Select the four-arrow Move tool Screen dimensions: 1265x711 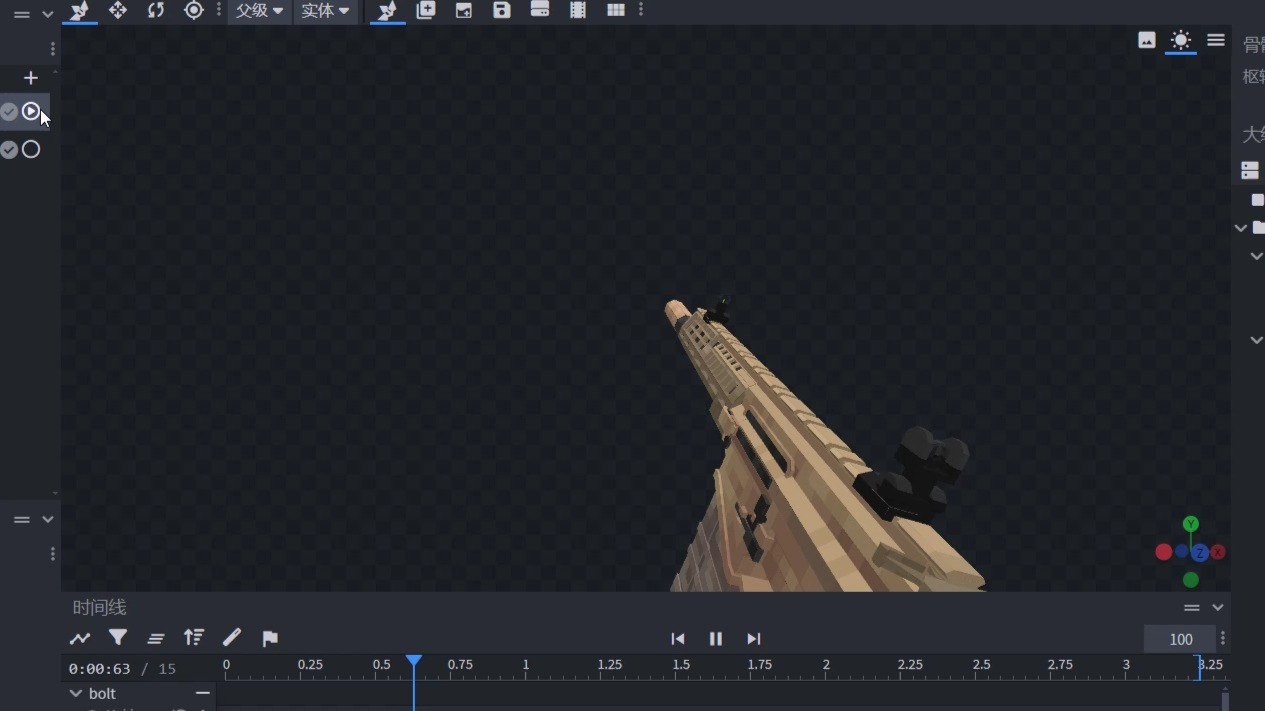[118, 10]
